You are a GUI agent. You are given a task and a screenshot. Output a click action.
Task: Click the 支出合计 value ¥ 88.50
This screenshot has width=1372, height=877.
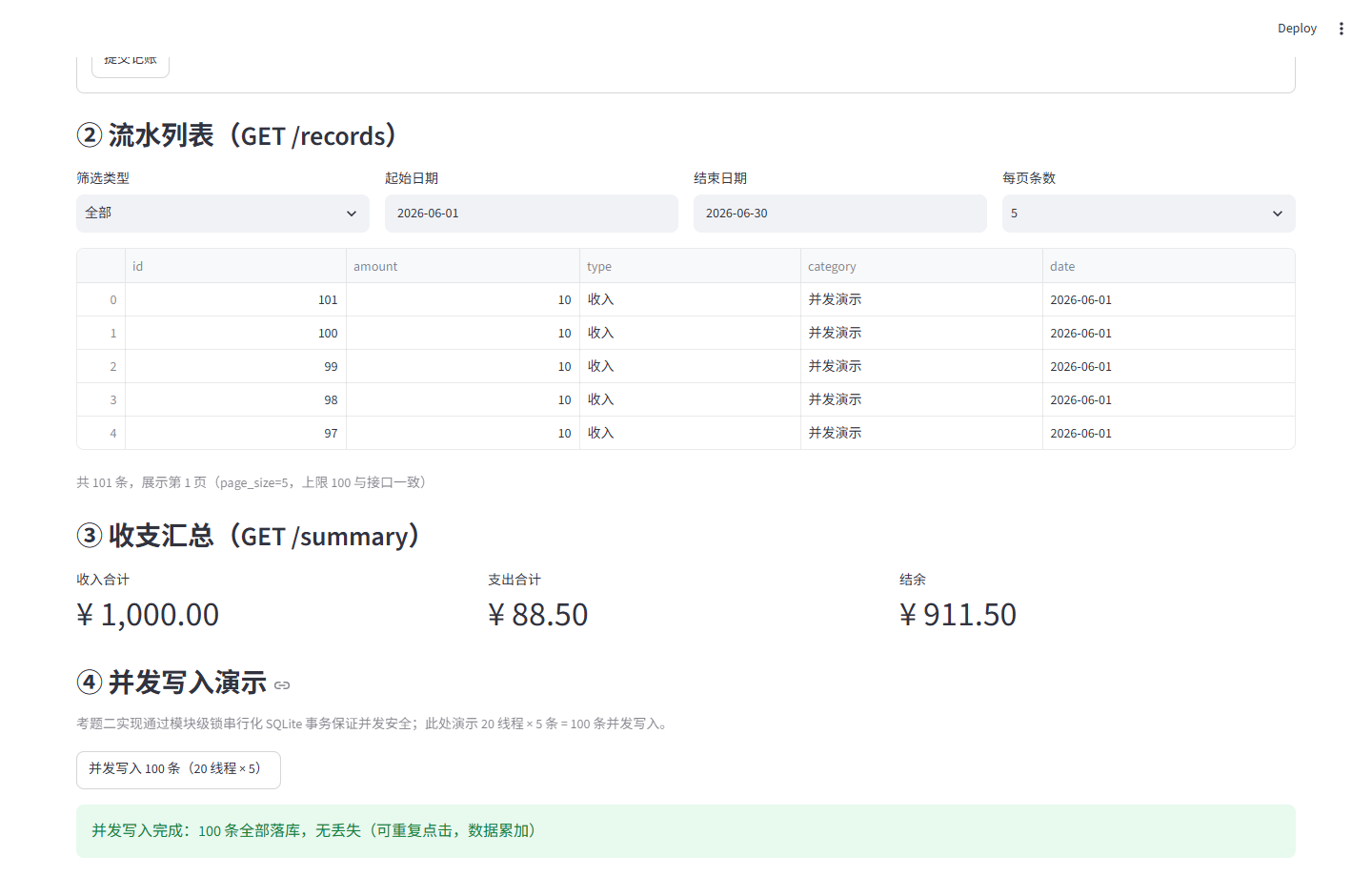[537, 615]
